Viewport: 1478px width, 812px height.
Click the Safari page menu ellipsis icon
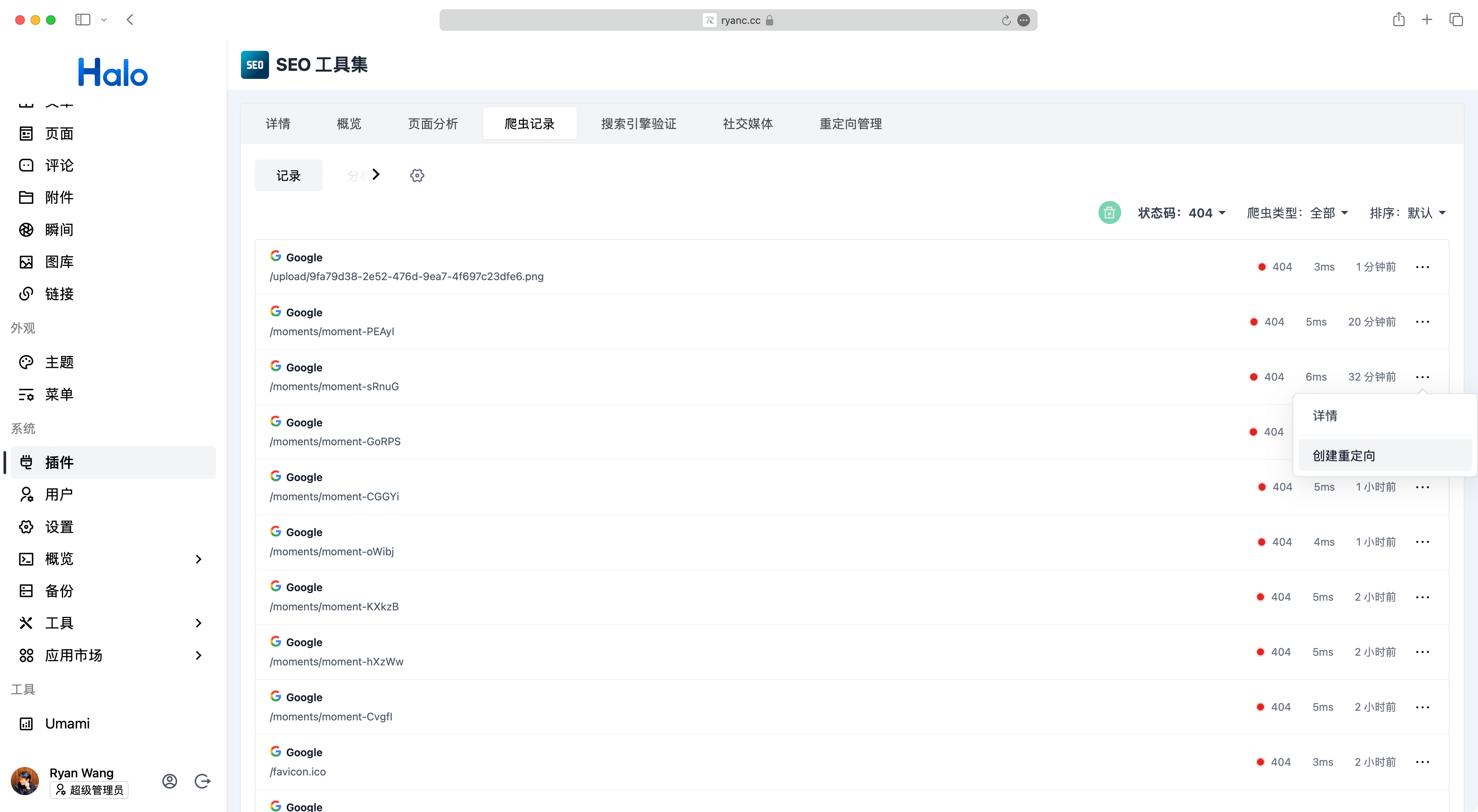coord(1023,21)
